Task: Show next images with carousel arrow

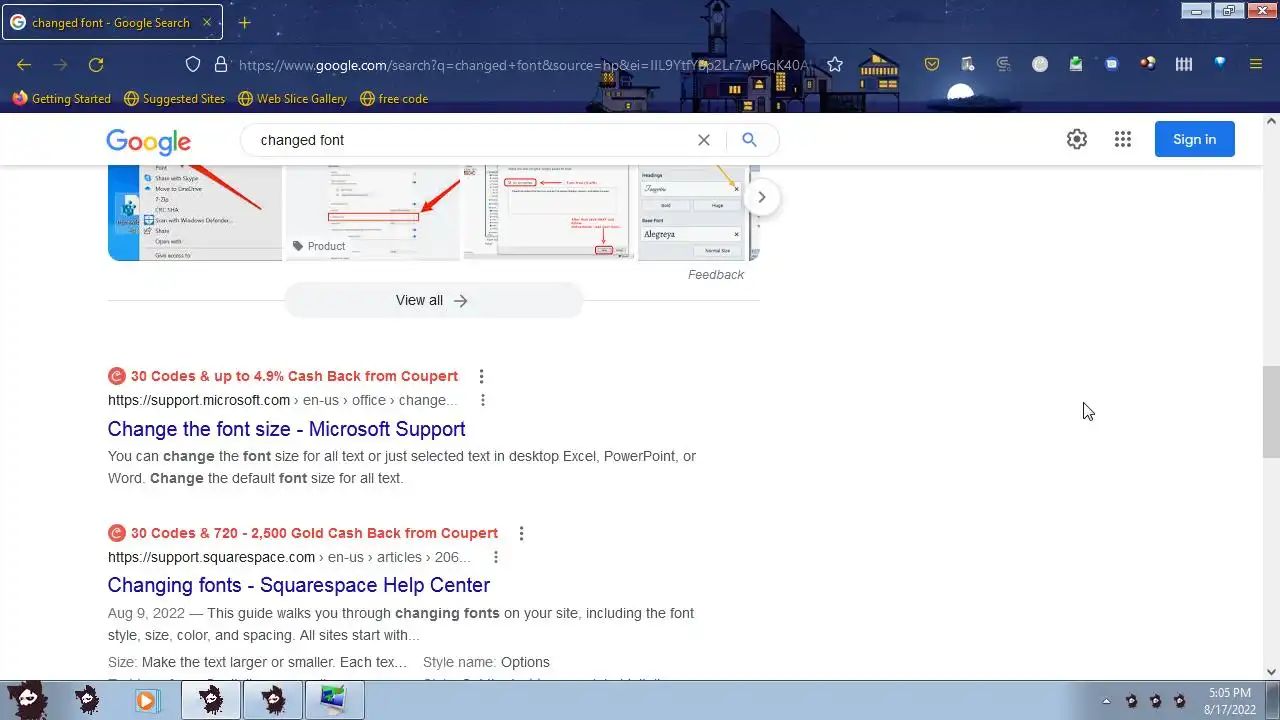Action: (x=761, y=197)
